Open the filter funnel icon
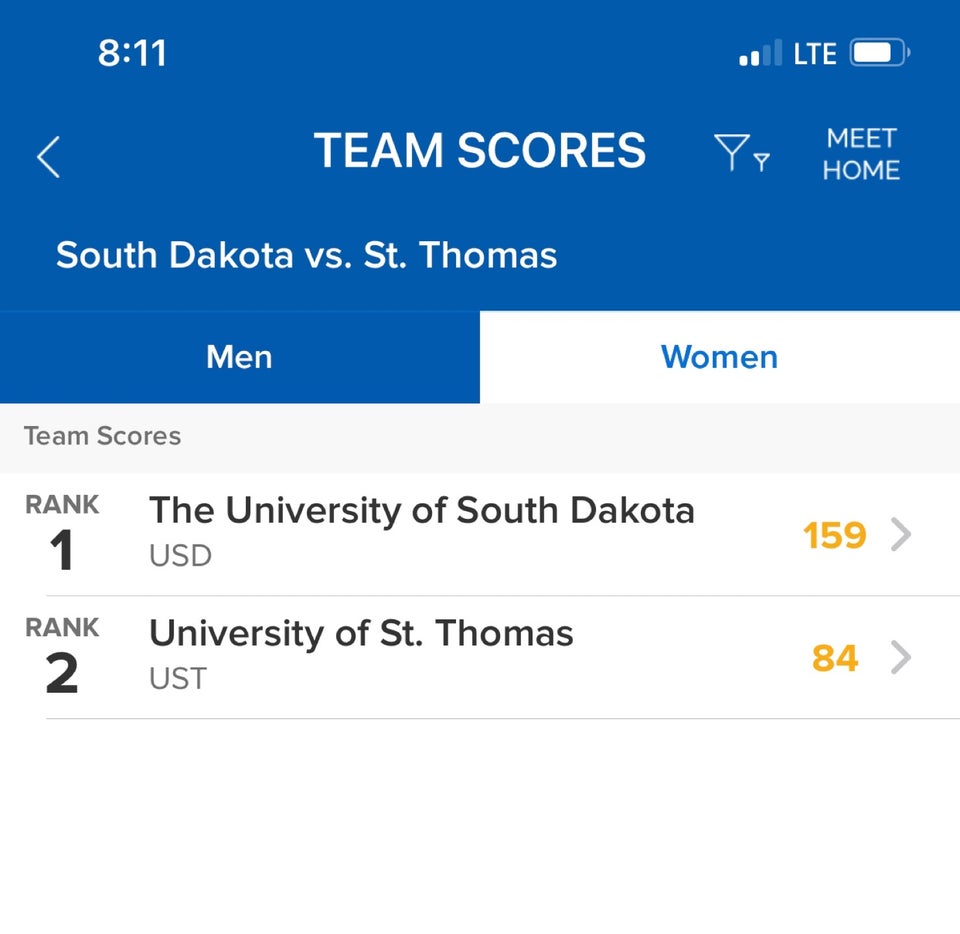Screen dimensions: 960x934 click(x=741, y=152)
